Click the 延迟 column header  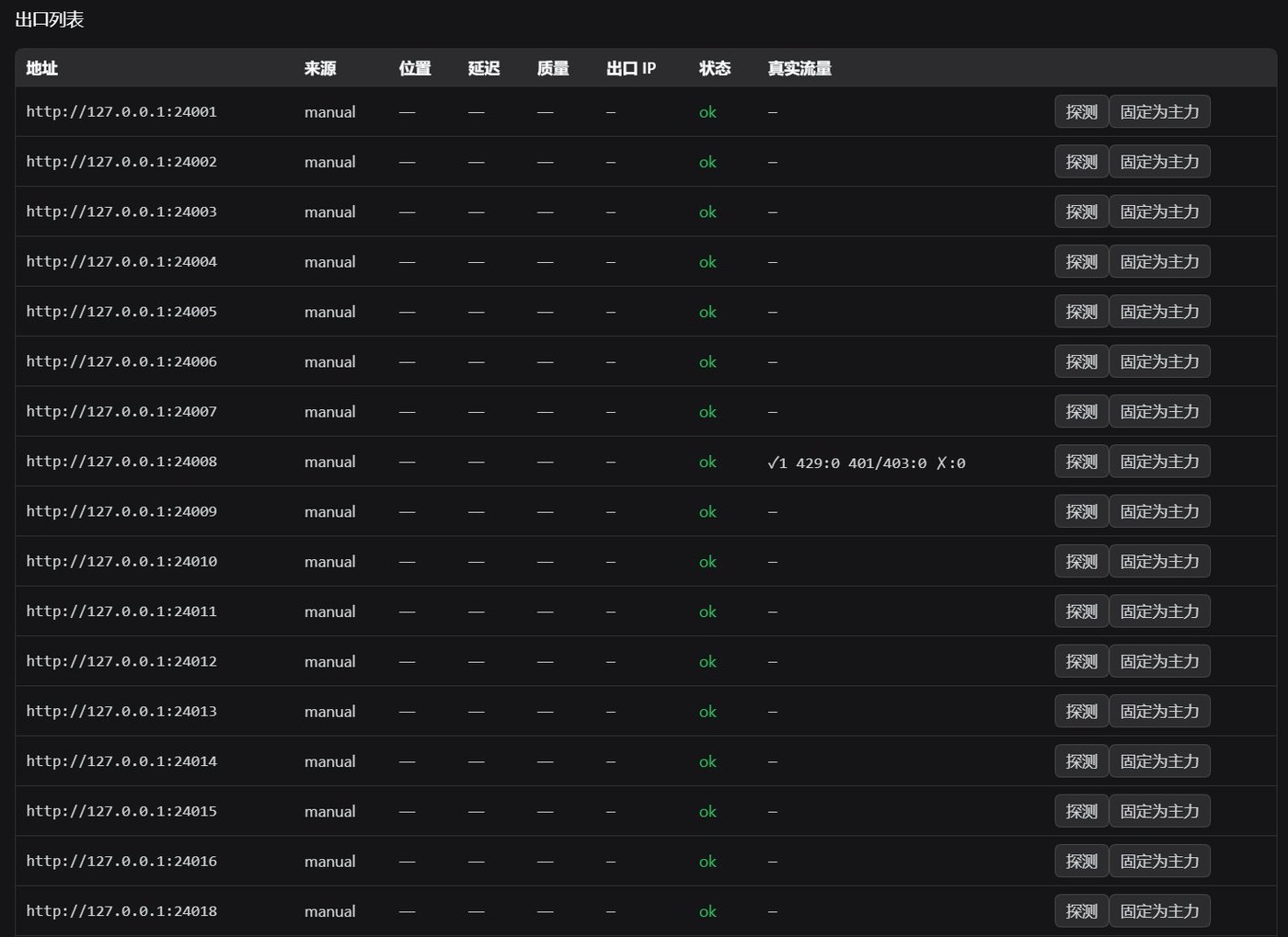click(x=484, y=68)
